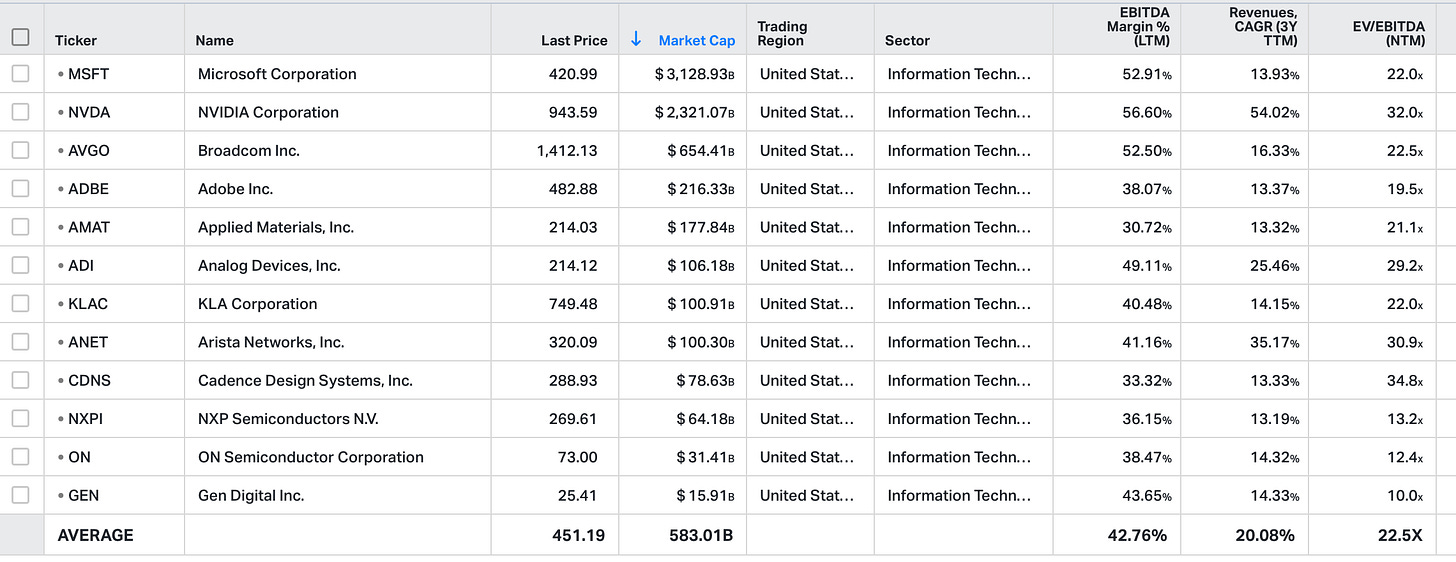Open the ANET ticker
This screenshot has height=562, width=1456.
pyautogui.click(x=88, y=342)
